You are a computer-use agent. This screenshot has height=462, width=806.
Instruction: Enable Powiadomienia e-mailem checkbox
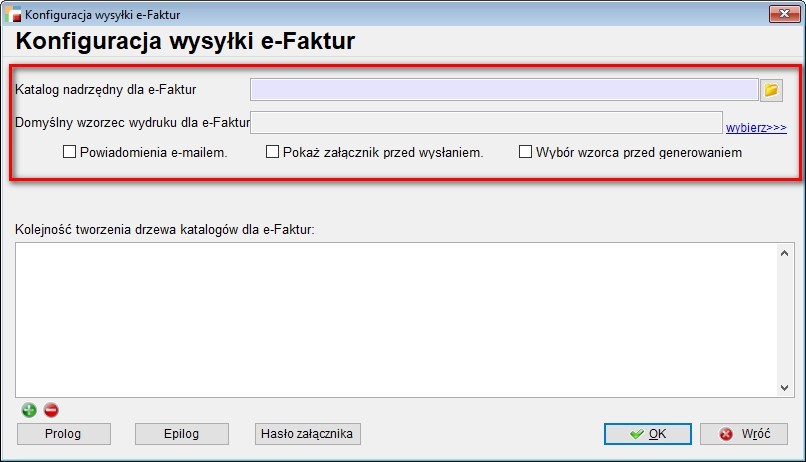69,152
